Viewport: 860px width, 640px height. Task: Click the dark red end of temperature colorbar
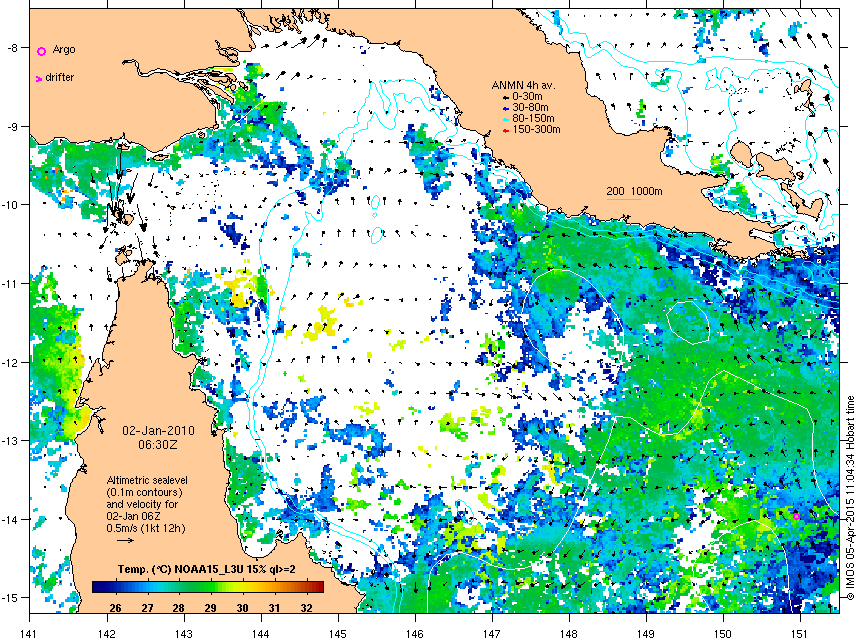tap(319, 587)
